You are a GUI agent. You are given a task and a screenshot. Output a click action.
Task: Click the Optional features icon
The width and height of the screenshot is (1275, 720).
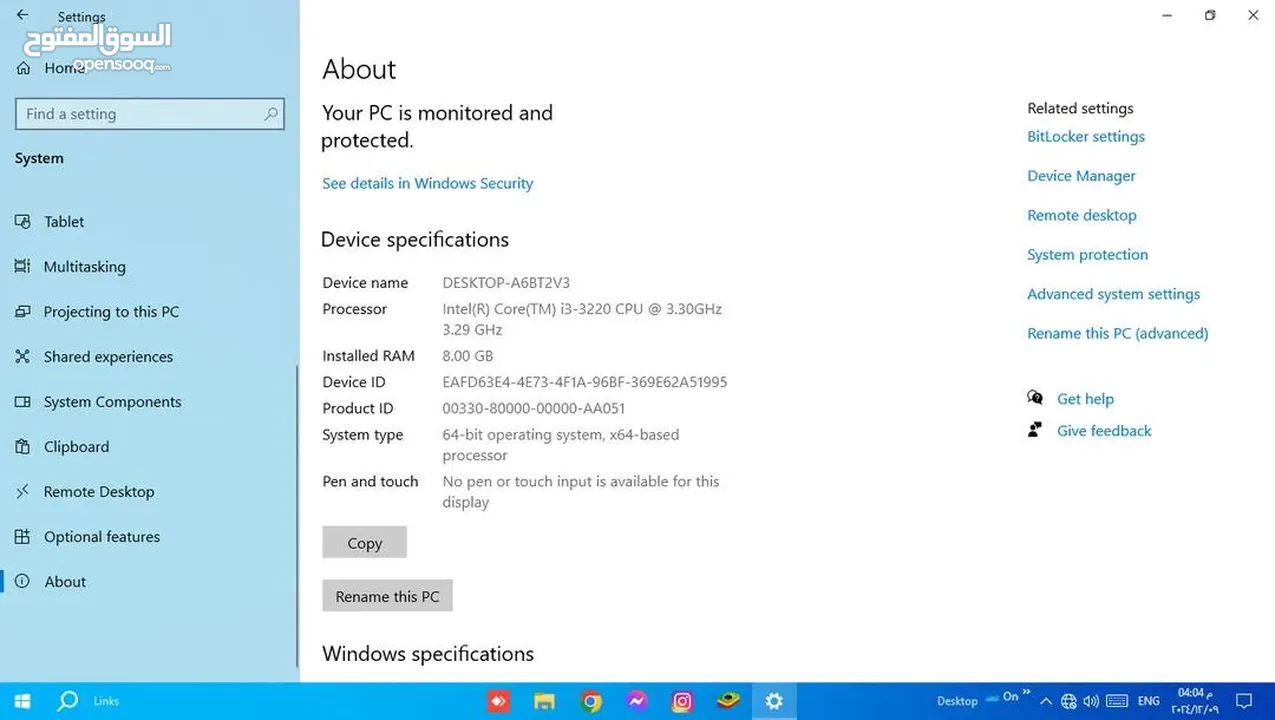[x=23, y=537]
